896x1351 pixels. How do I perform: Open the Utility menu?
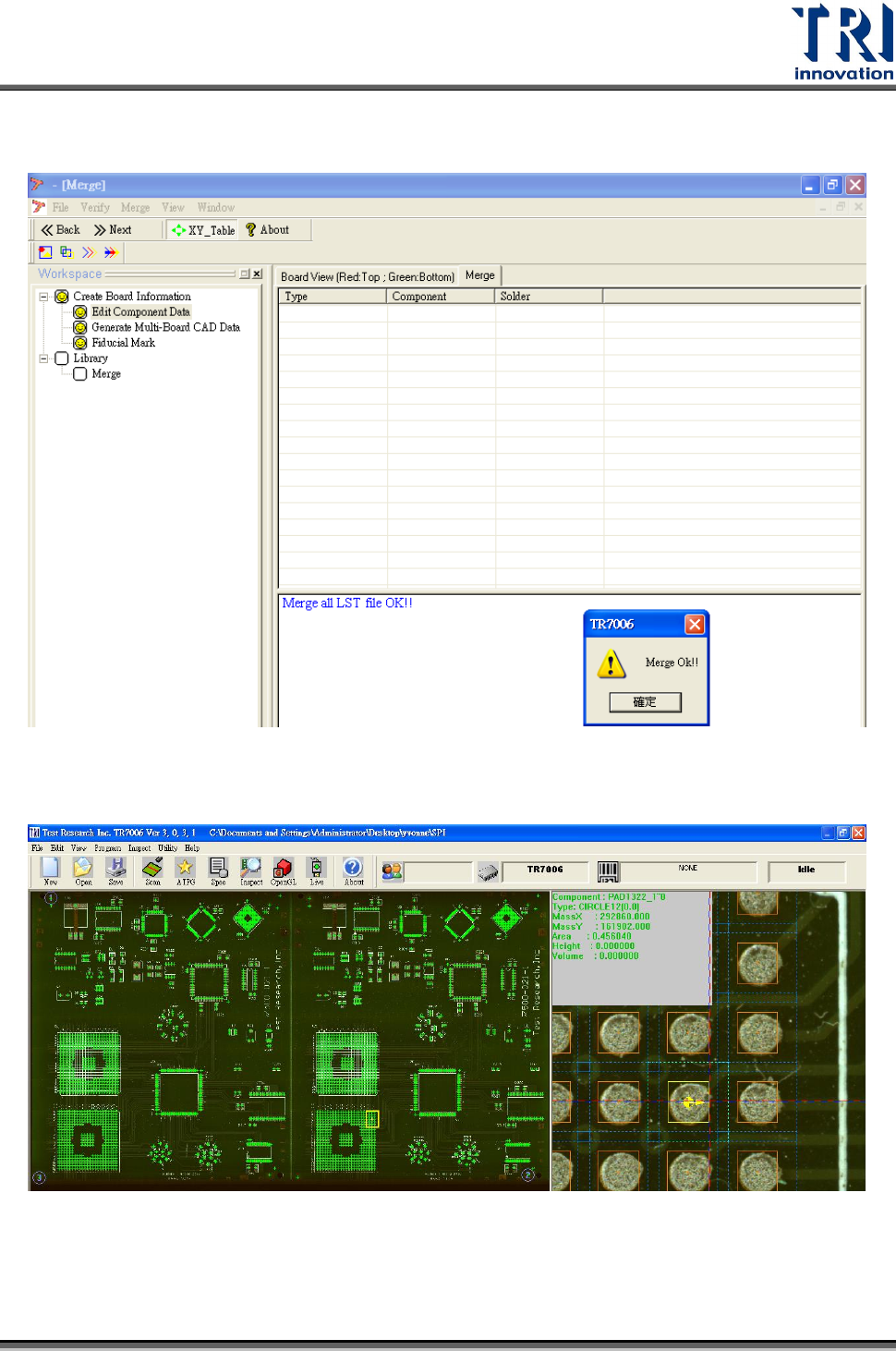click(167, 847)
